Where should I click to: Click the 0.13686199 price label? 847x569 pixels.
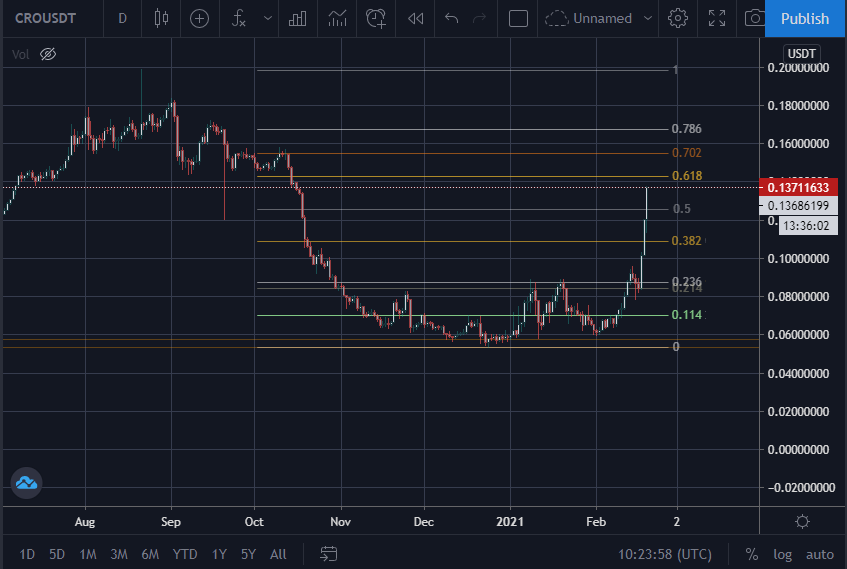pyautogui.click(x=798, y=206)
